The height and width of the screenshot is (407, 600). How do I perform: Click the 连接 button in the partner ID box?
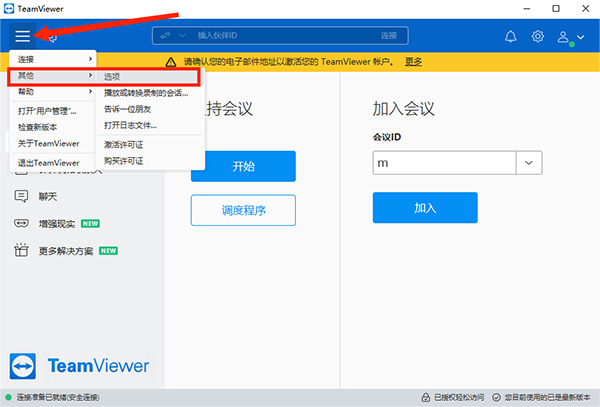pos(388,36)
